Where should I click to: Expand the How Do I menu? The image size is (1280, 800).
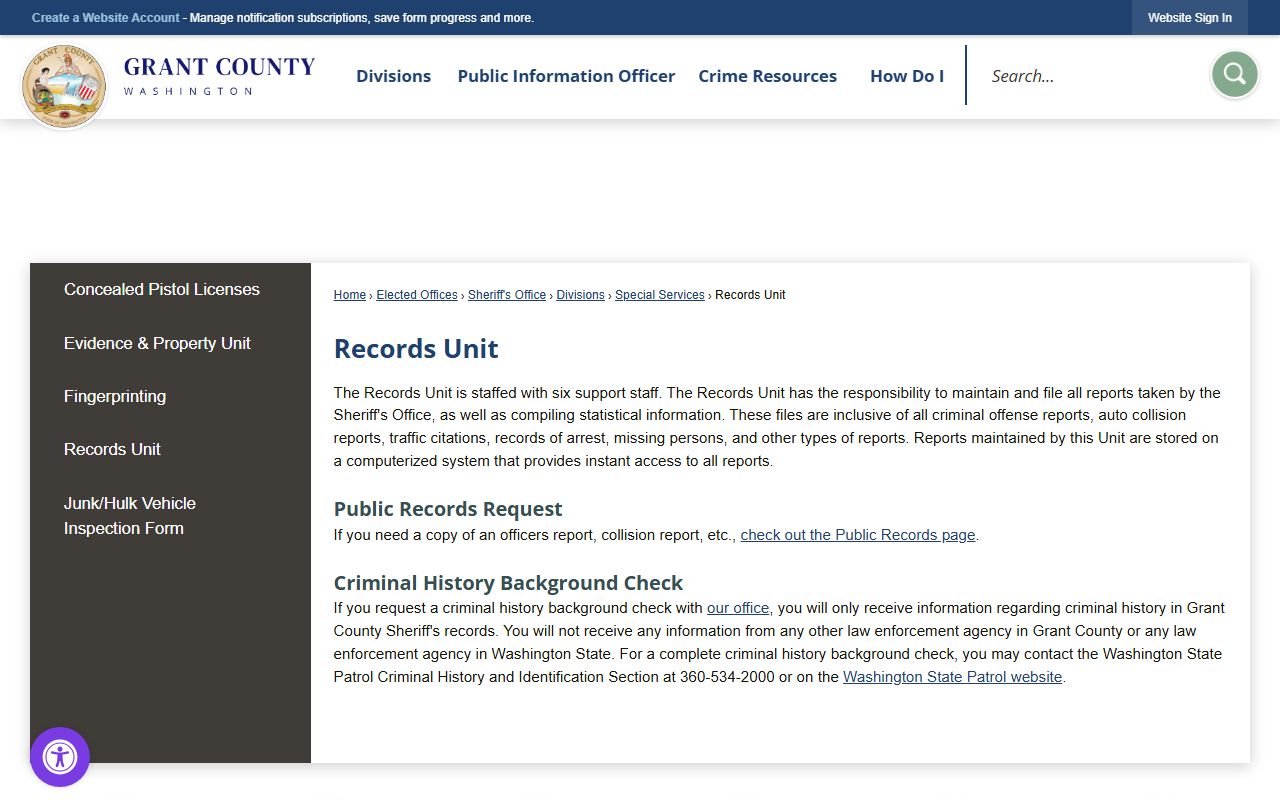coord(906,76)
